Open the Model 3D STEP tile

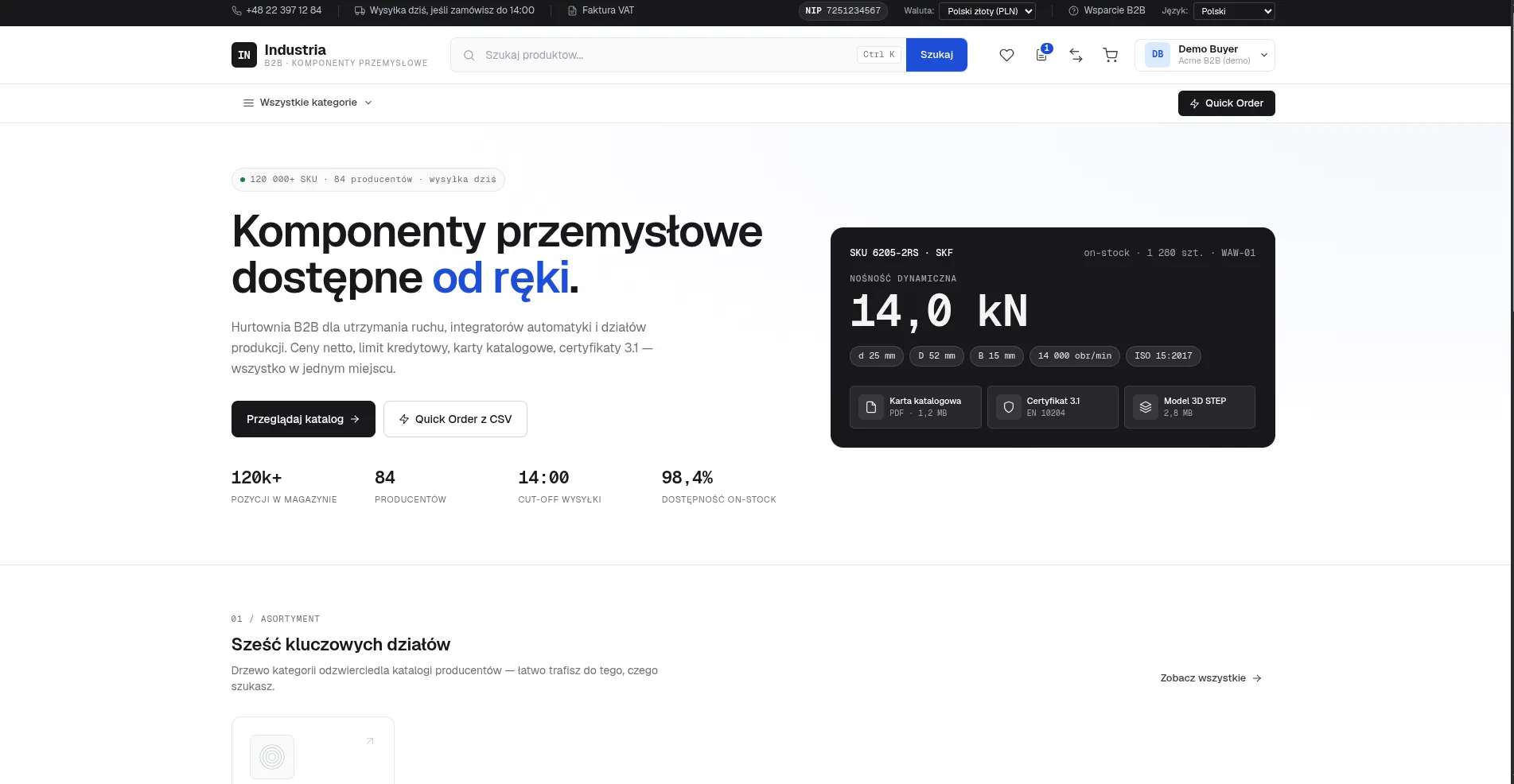coord(1189,407)
